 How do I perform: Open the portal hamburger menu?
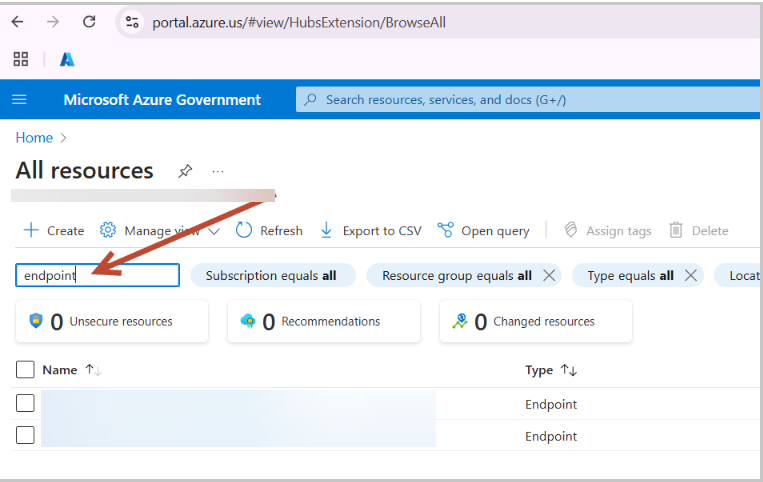[x=19, y=100]
